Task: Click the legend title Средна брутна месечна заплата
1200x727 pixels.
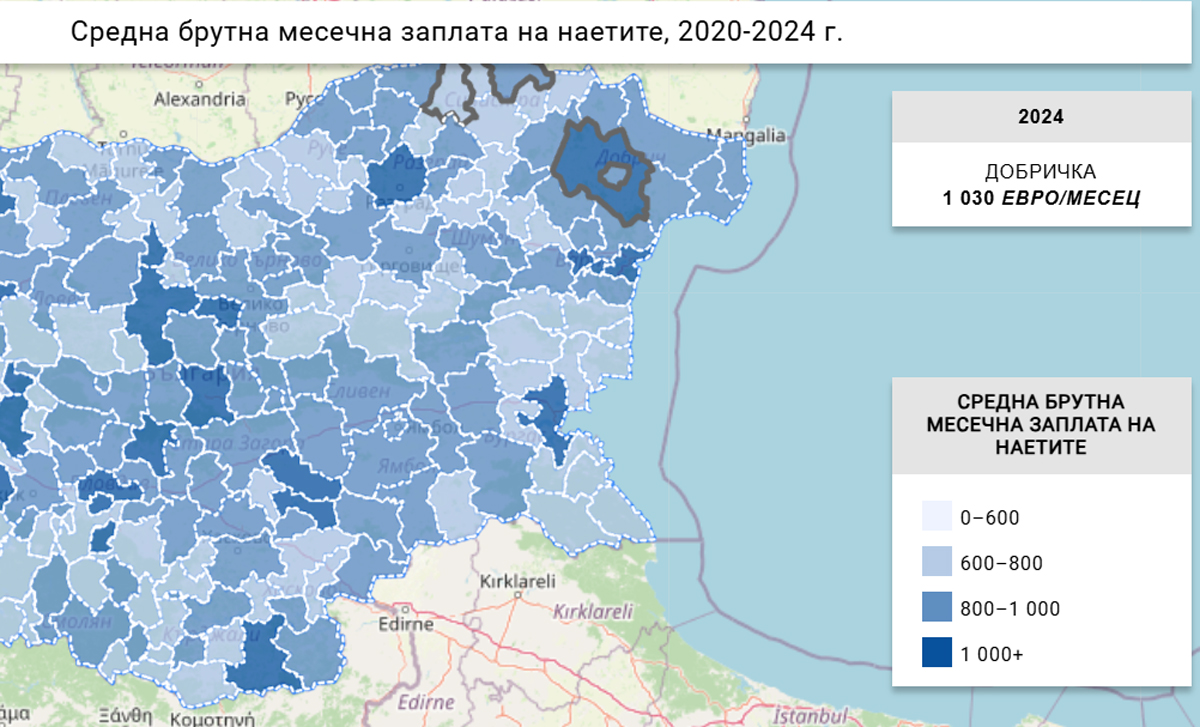Action: [x=1040, y=425]
